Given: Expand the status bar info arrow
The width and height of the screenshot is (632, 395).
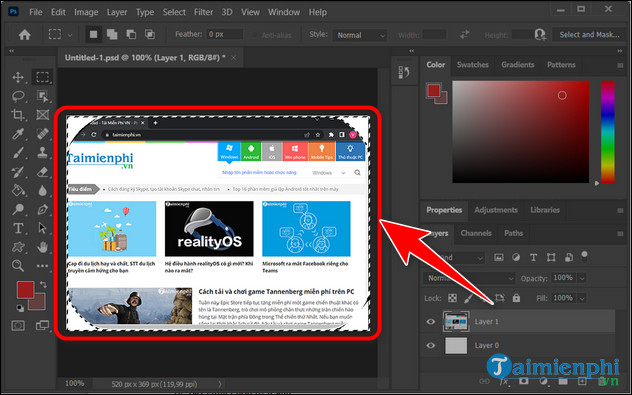Looking at the screenshot, I should coord(220,384).
